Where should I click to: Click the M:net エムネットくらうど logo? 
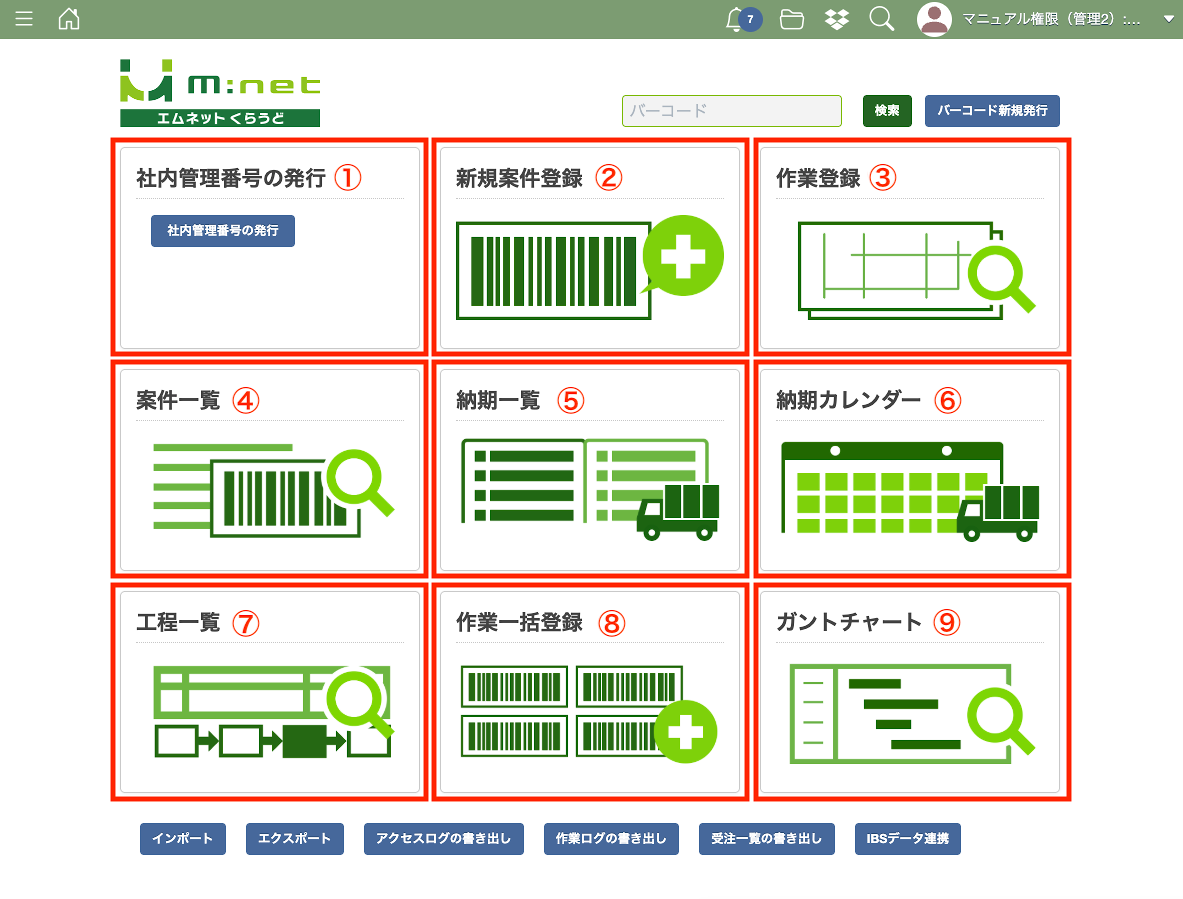click(220, 93)
